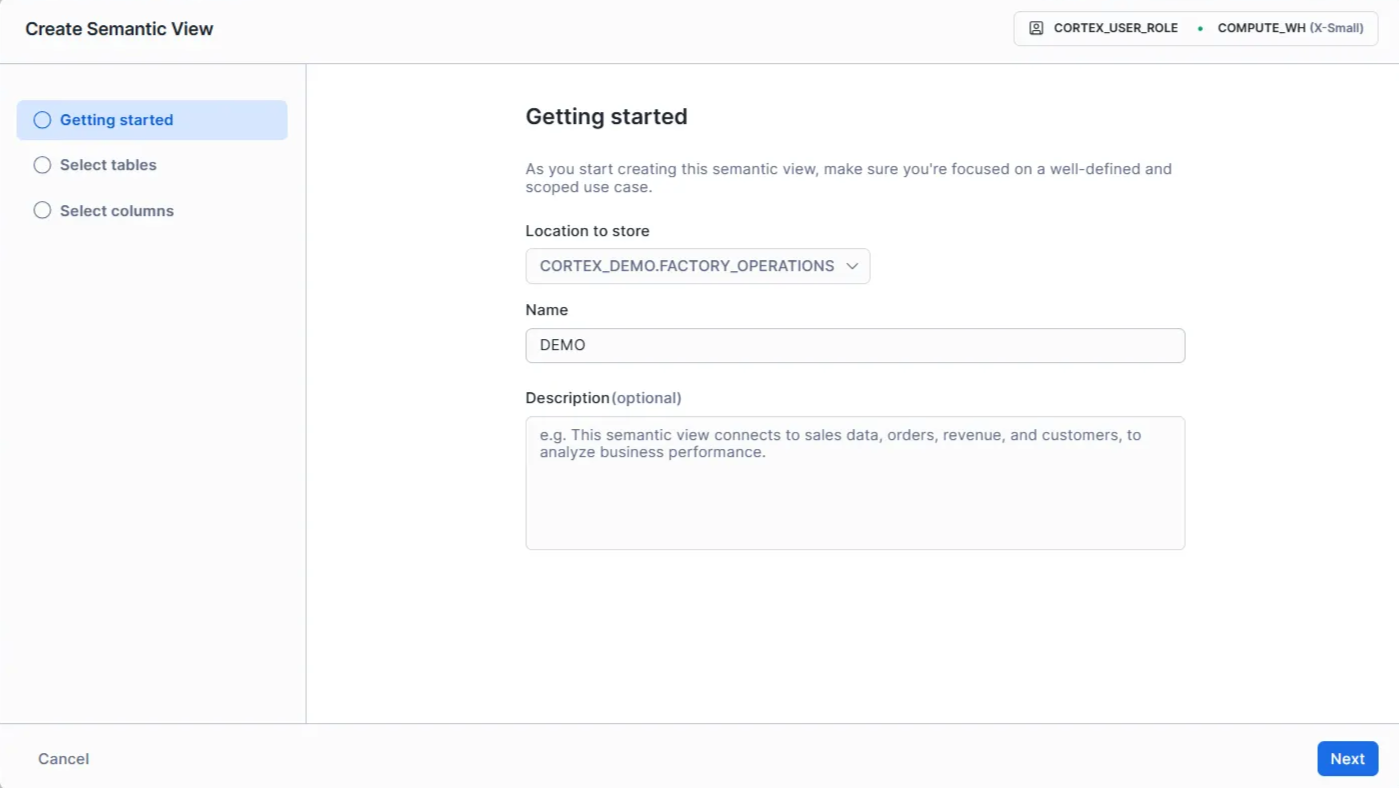
Task: Click the user role icon beside CORTEX_USER_ROLE
Action: pos(1036,28)
